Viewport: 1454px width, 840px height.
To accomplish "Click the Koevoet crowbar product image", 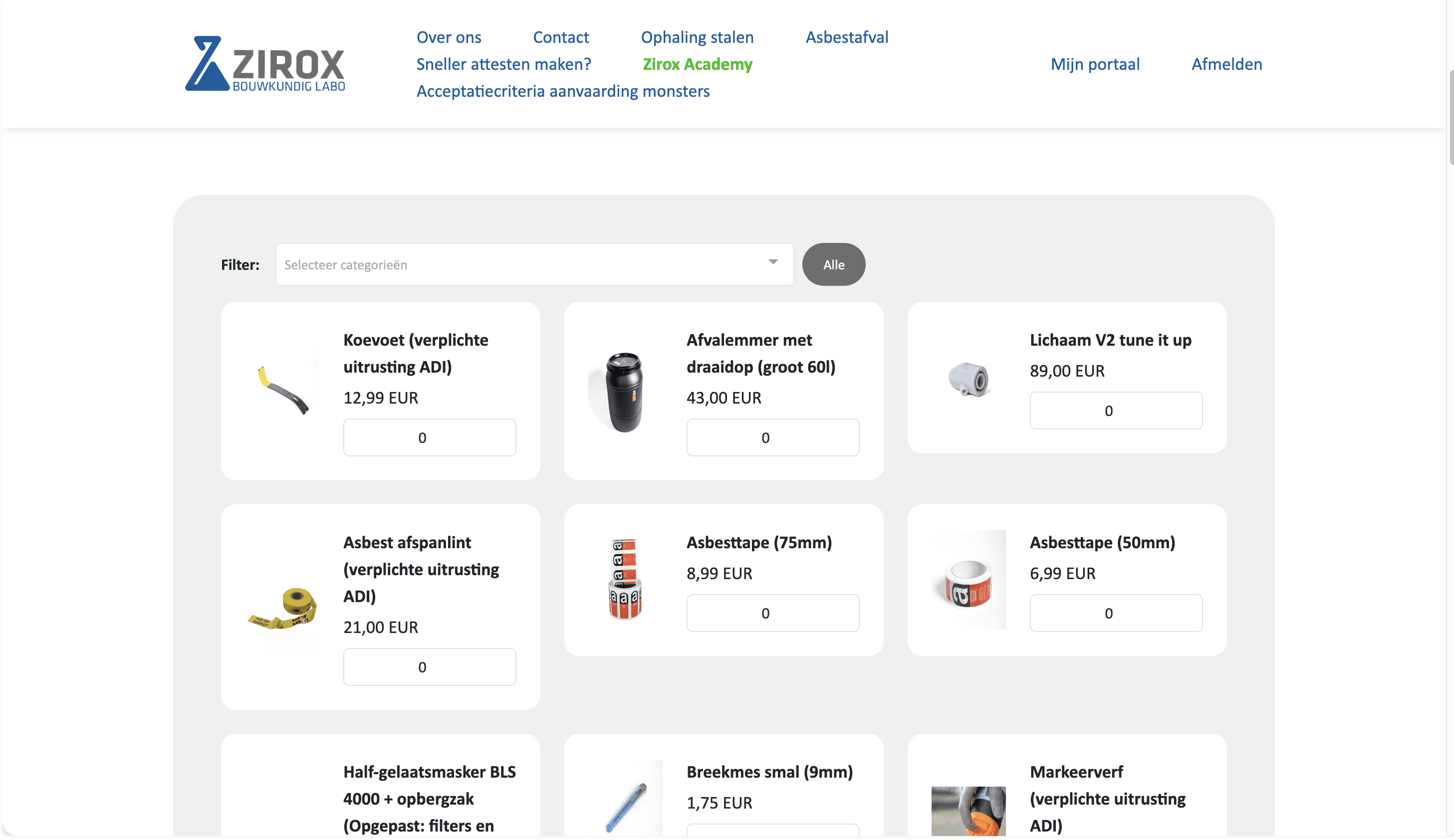I will (x=283, y=391).
